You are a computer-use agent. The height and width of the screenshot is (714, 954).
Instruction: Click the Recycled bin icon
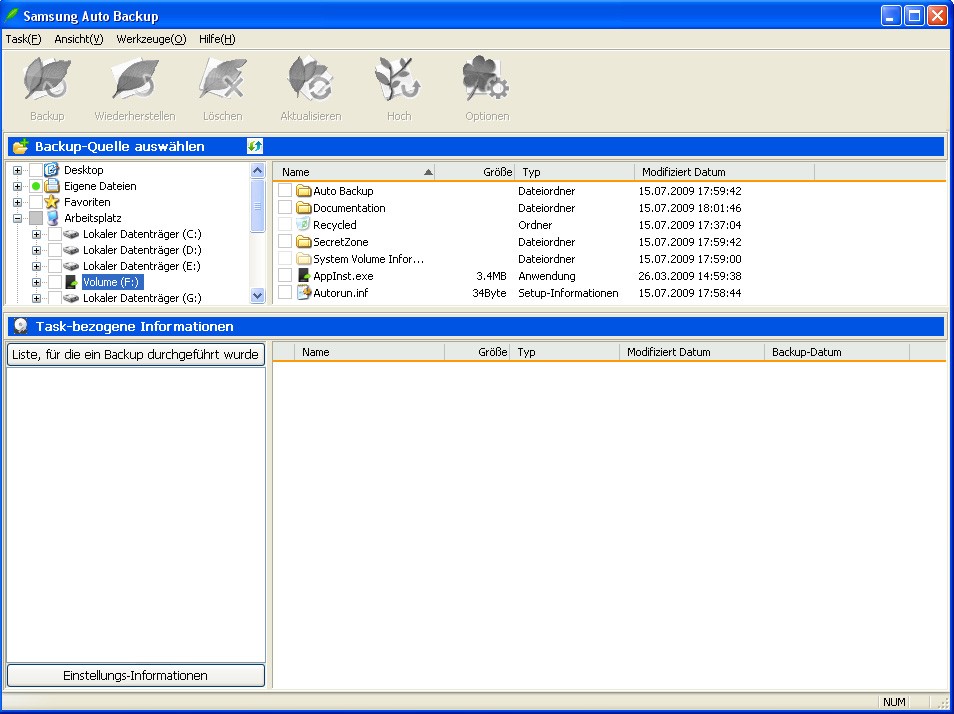click(x=304, y=225)
